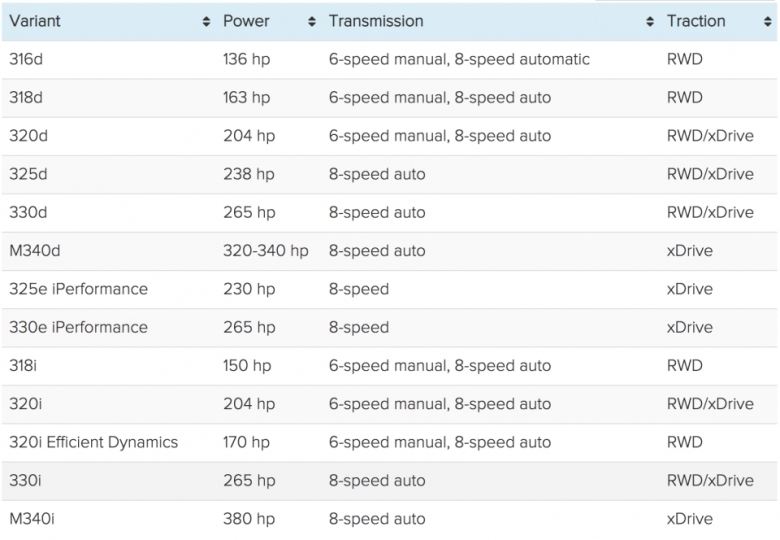The image size is (780, 540).
Task: Click the 136 hp power value
Action: coord(247,59)
